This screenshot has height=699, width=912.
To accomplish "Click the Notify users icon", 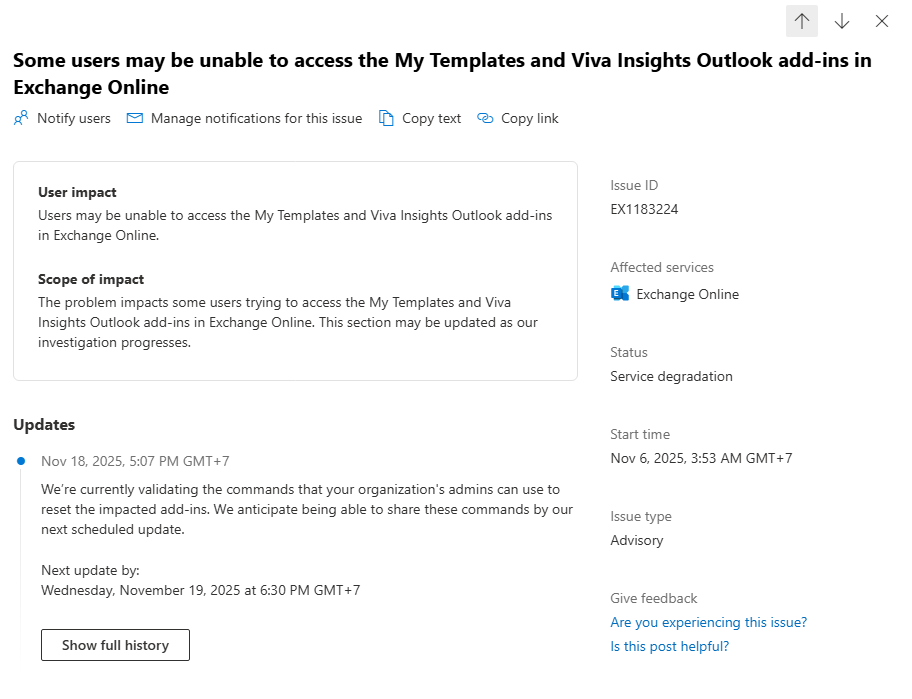I will point(20,118).
